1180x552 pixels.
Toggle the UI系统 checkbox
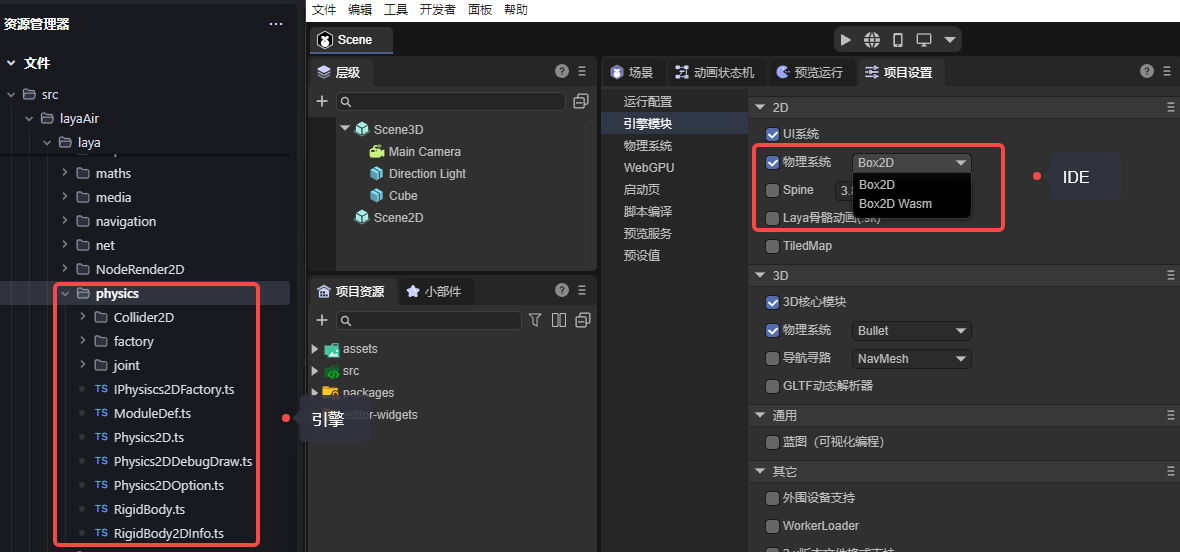point(772,134)
